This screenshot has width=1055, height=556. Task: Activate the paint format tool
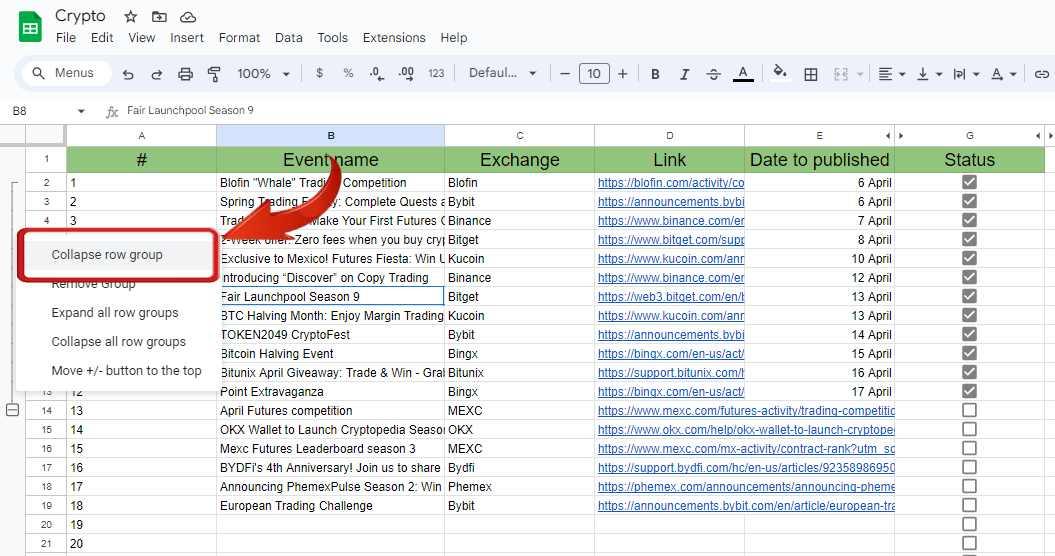pyautogui.click(x=214, y=74)
